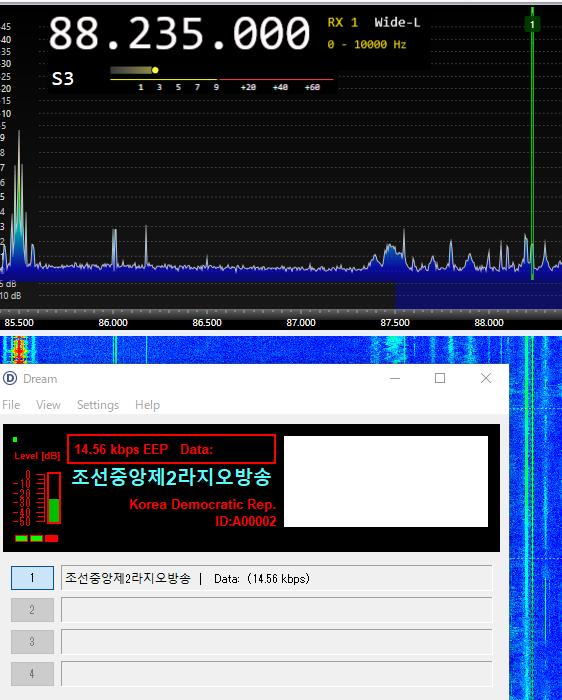
Task: Click the Dream application logo icon
Action: click(x=10, y=379)
